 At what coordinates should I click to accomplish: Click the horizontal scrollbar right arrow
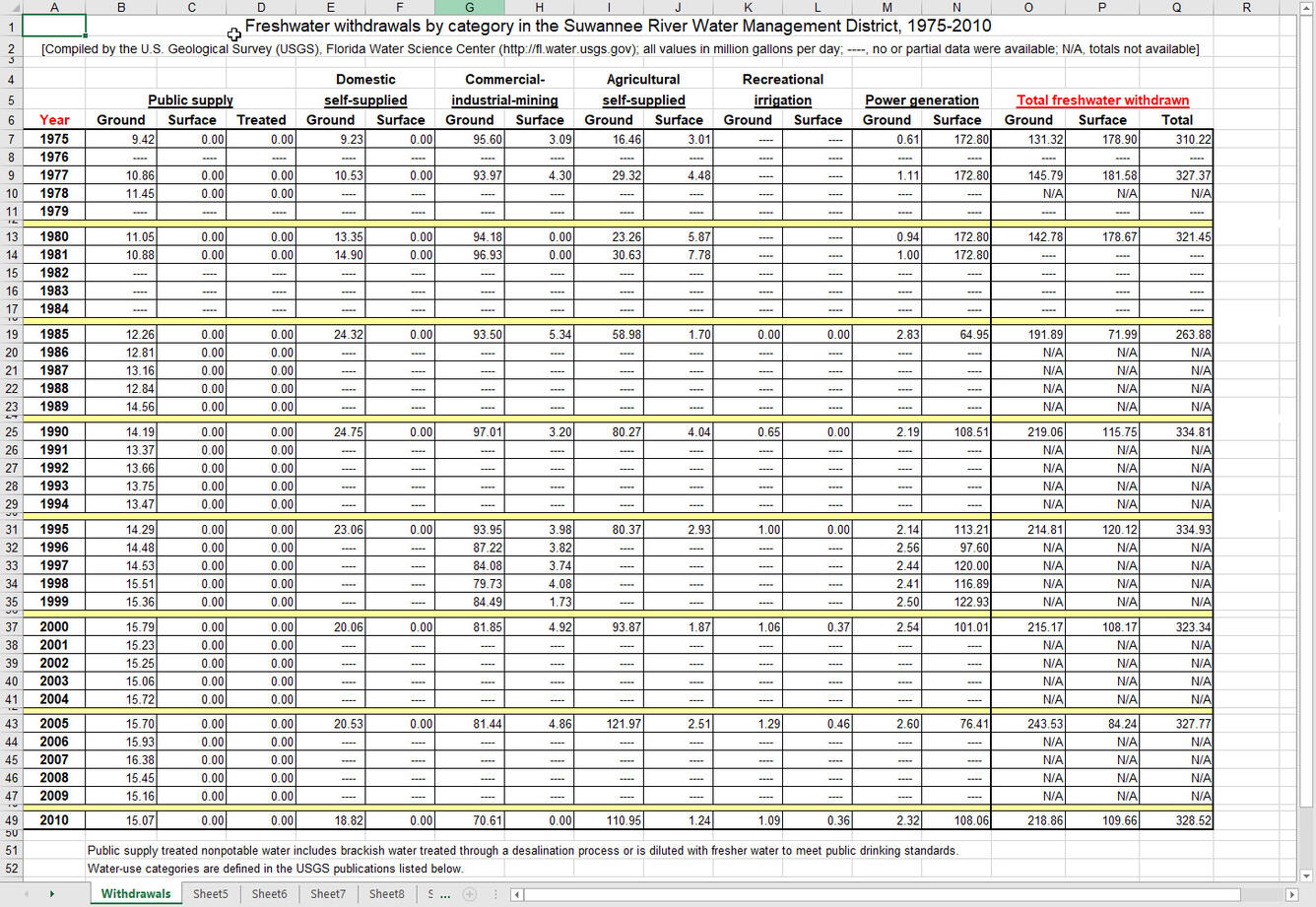1293,894
